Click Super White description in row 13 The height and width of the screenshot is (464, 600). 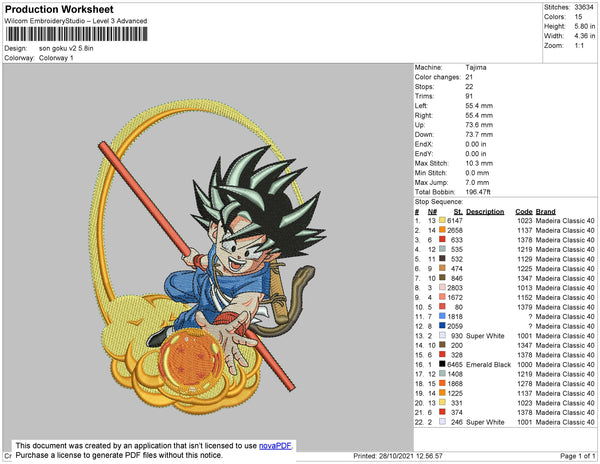(x=485, y=336)
